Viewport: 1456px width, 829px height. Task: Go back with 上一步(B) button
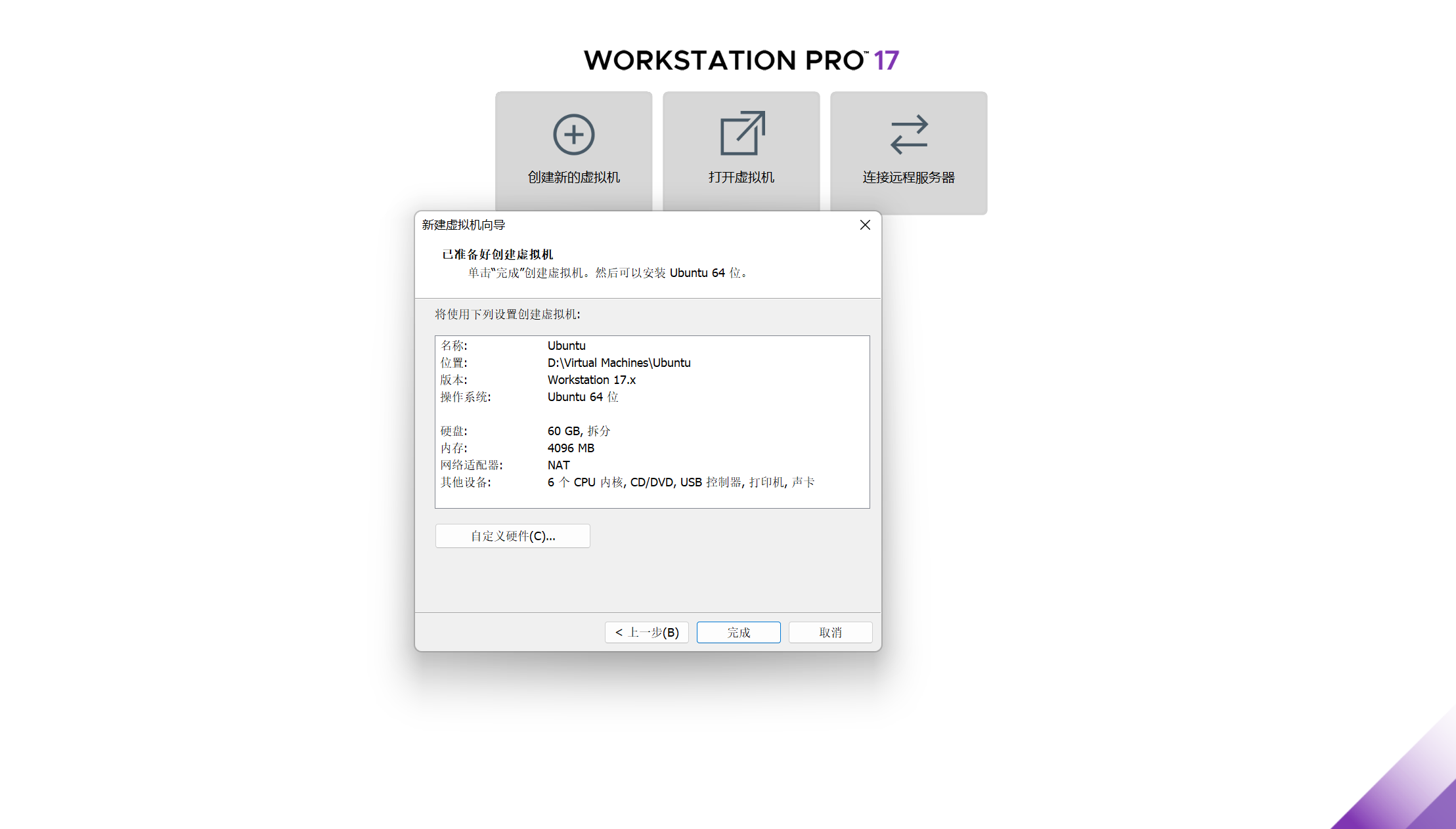pos(646,632)
